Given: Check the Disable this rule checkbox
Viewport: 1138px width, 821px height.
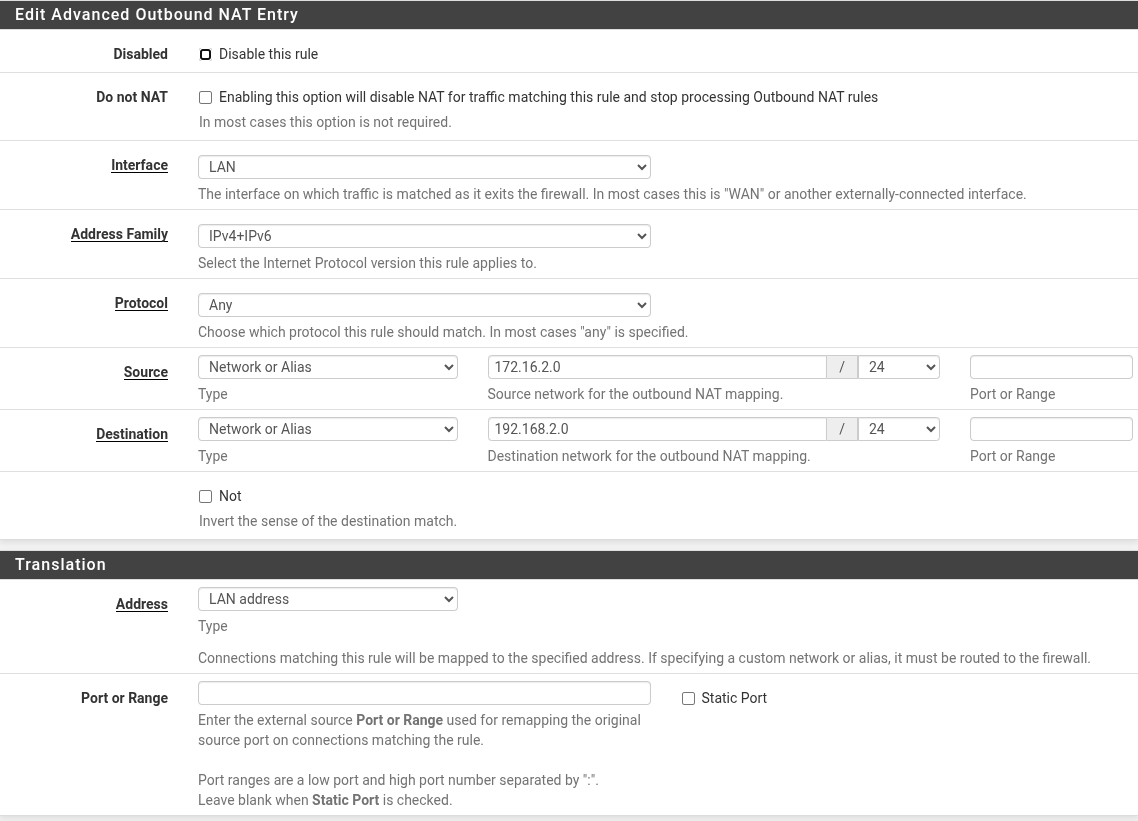Looking at the screenshot, I should click(x=205, y=55).
